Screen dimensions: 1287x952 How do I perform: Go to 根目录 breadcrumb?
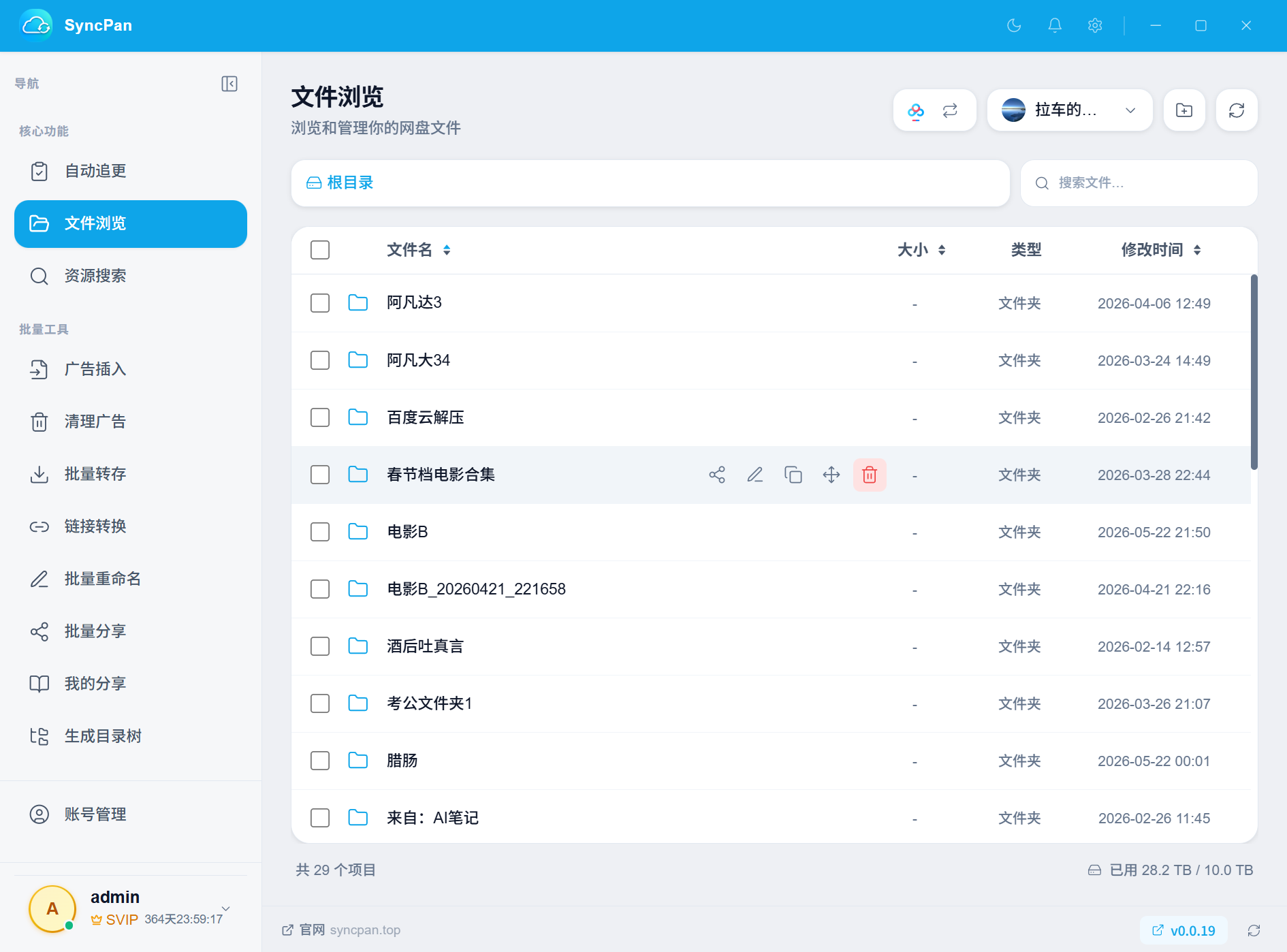[340, 183]
